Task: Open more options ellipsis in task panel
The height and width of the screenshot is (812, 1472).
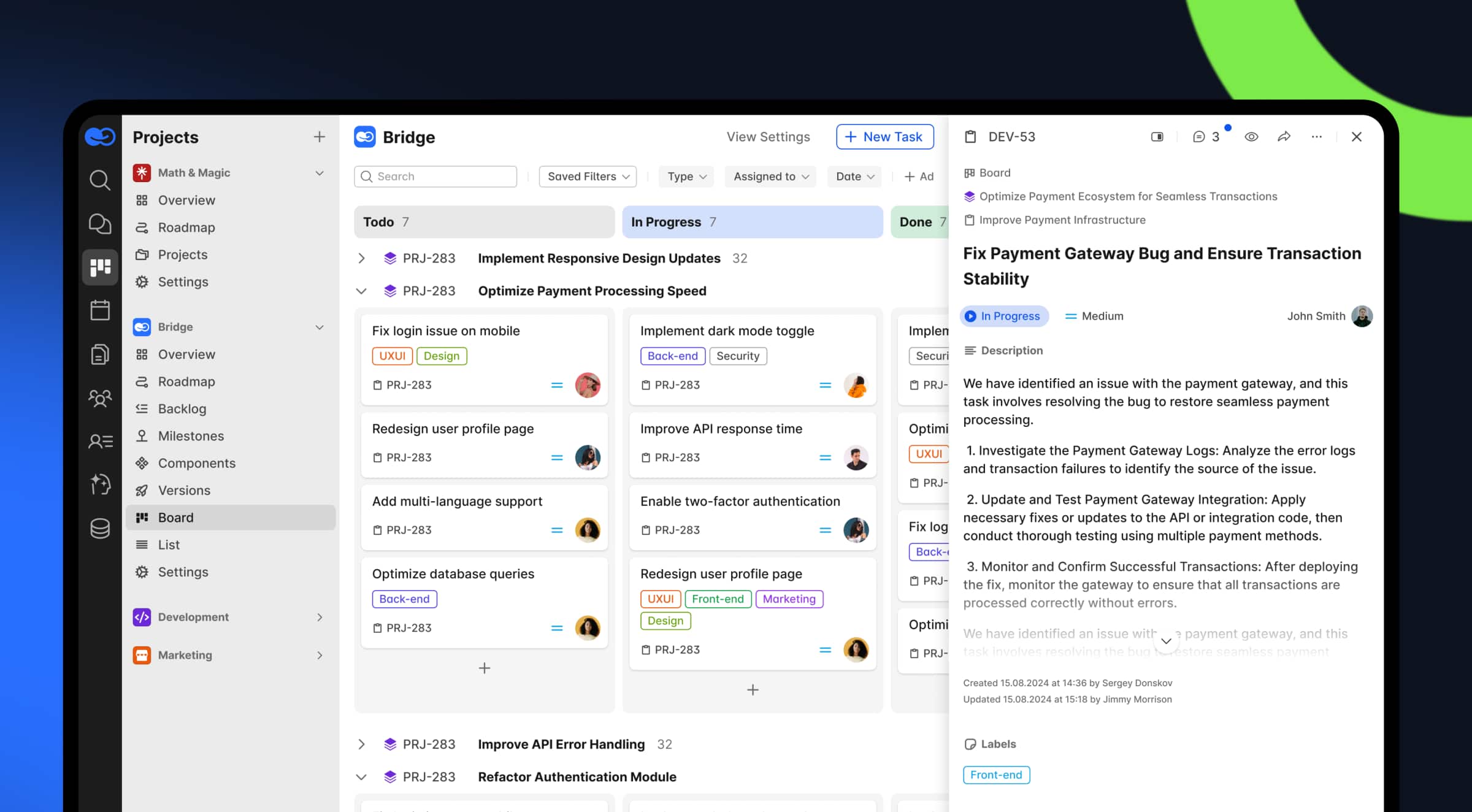Action: pos(1316,137)
